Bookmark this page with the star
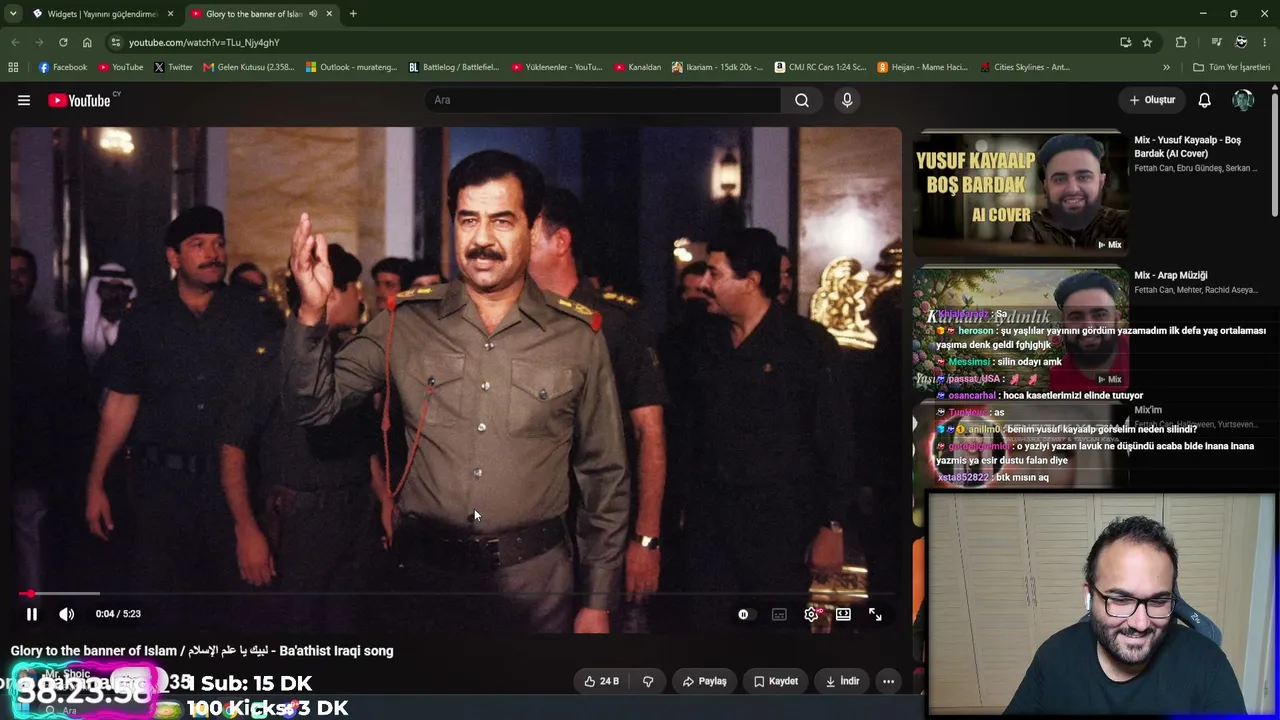Screen dimensions: 1280x720 (x=1147, y=42)
